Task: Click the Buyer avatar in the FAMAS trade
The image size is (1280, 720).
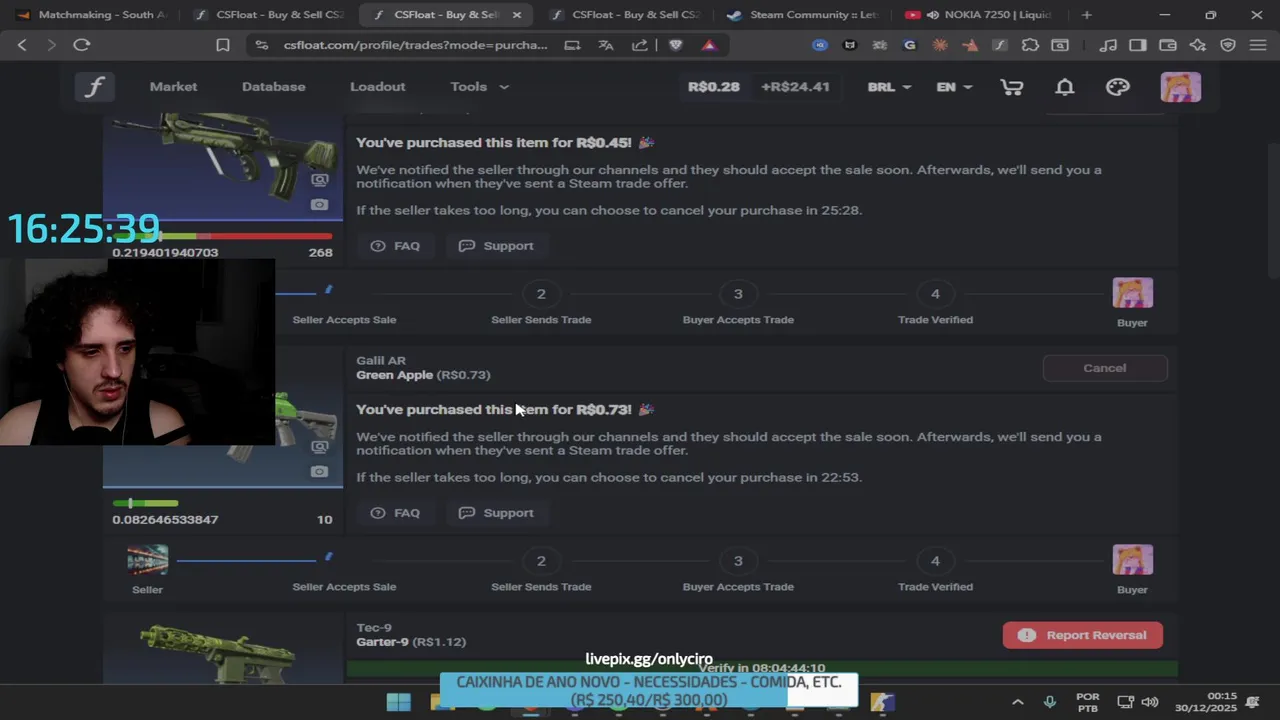Action: click(1132, 293)
